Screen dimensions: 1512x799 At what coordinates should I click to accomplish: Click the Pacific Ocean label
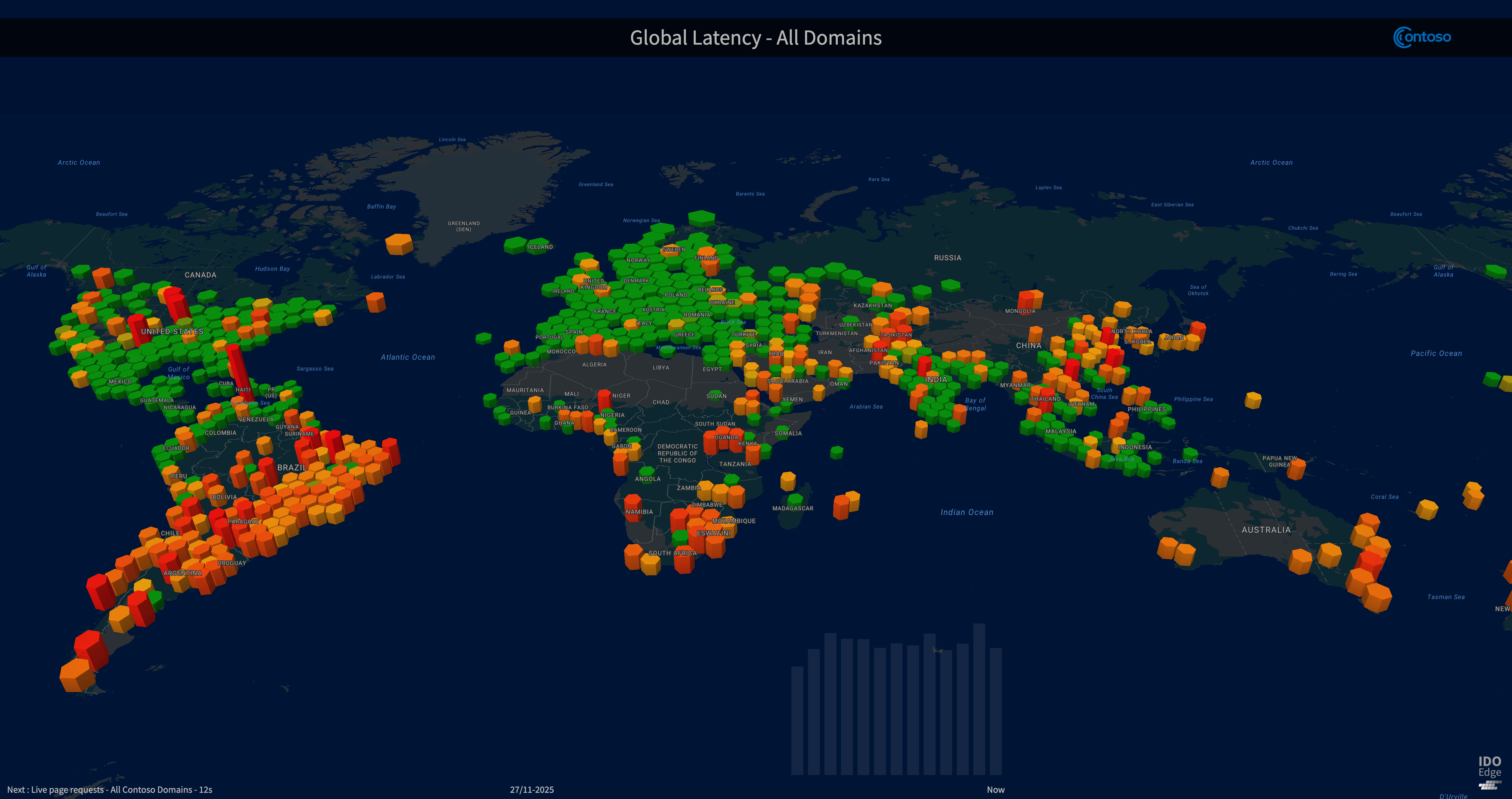(1436, 353)
